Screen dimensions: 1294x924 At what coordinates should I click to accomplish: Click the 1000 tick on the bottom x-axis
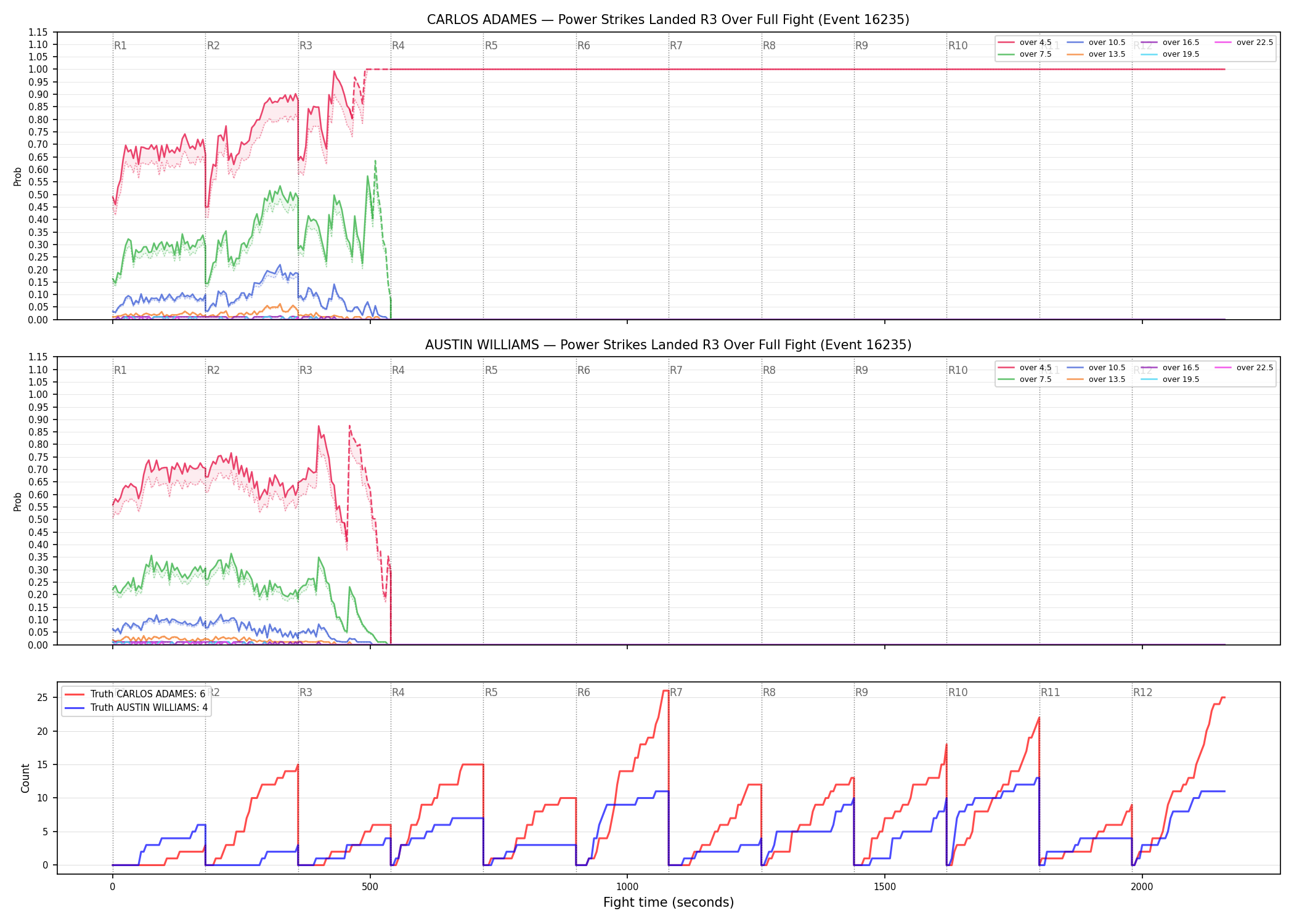click(x=627, y=886)
